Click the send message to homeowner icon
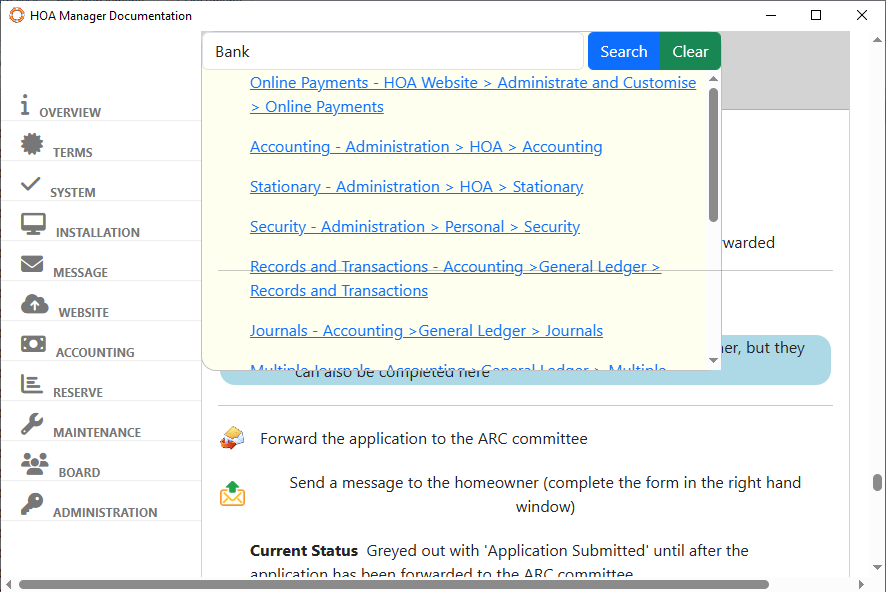886x592 pixels. coord(233,494)
